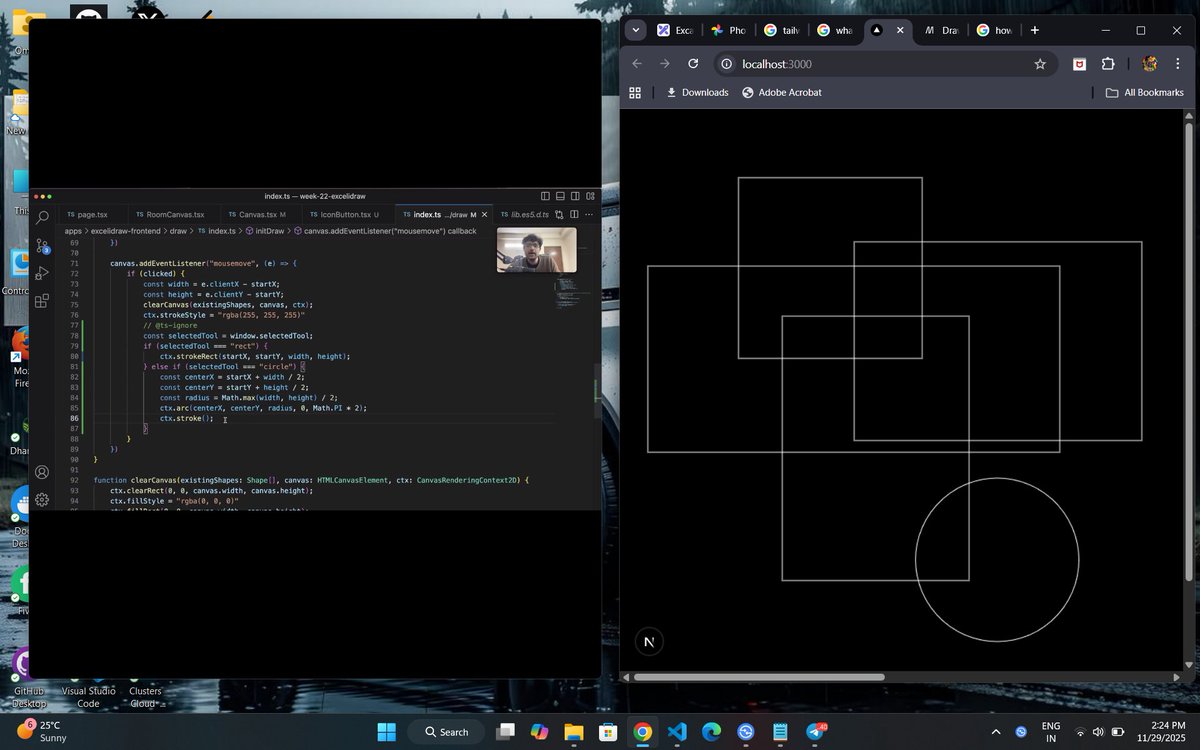The height and width of the screenshot is (750, 1200).
Task: Select 'apps' in the editor breadcrumb
Action: [x=73, y=231]
